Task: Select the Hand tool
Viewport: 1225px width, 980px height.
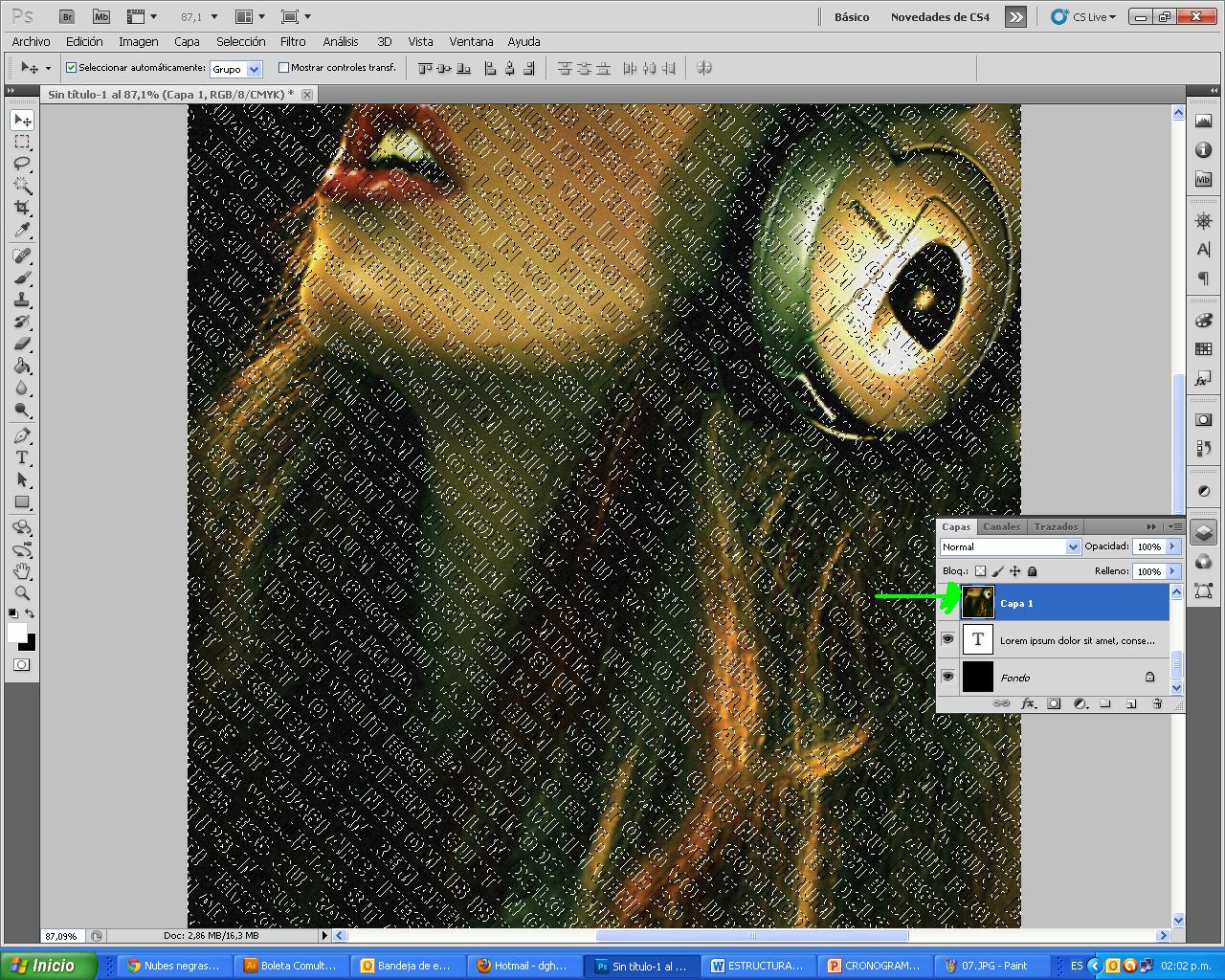Action: (x=22, y=571)
